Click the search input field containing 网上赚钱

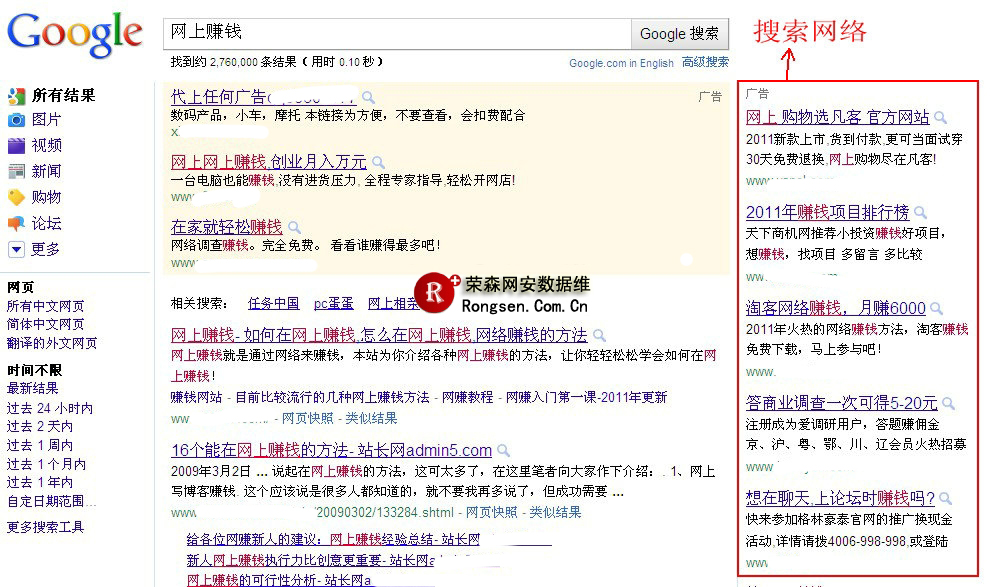tap(396, 33)
